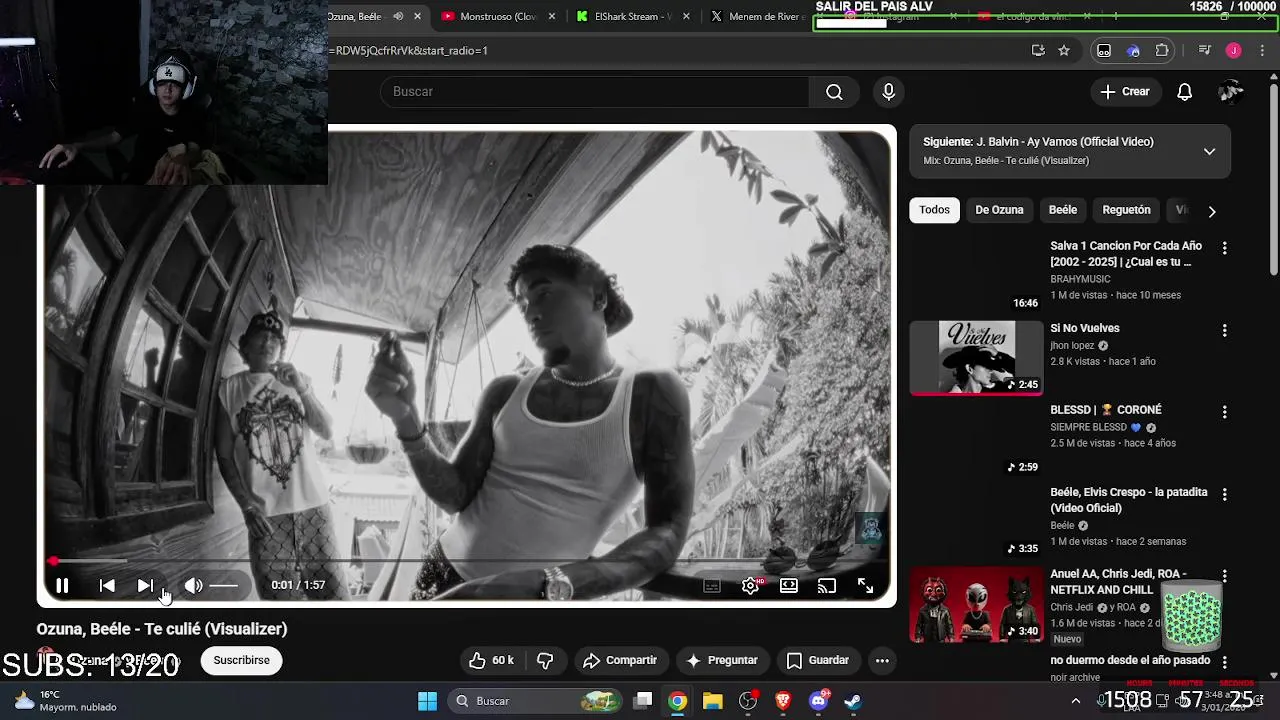Open the Chrome extensions puzzle icon
1280x720 pixels.
pyautogui.click(x=1161, y=50)
